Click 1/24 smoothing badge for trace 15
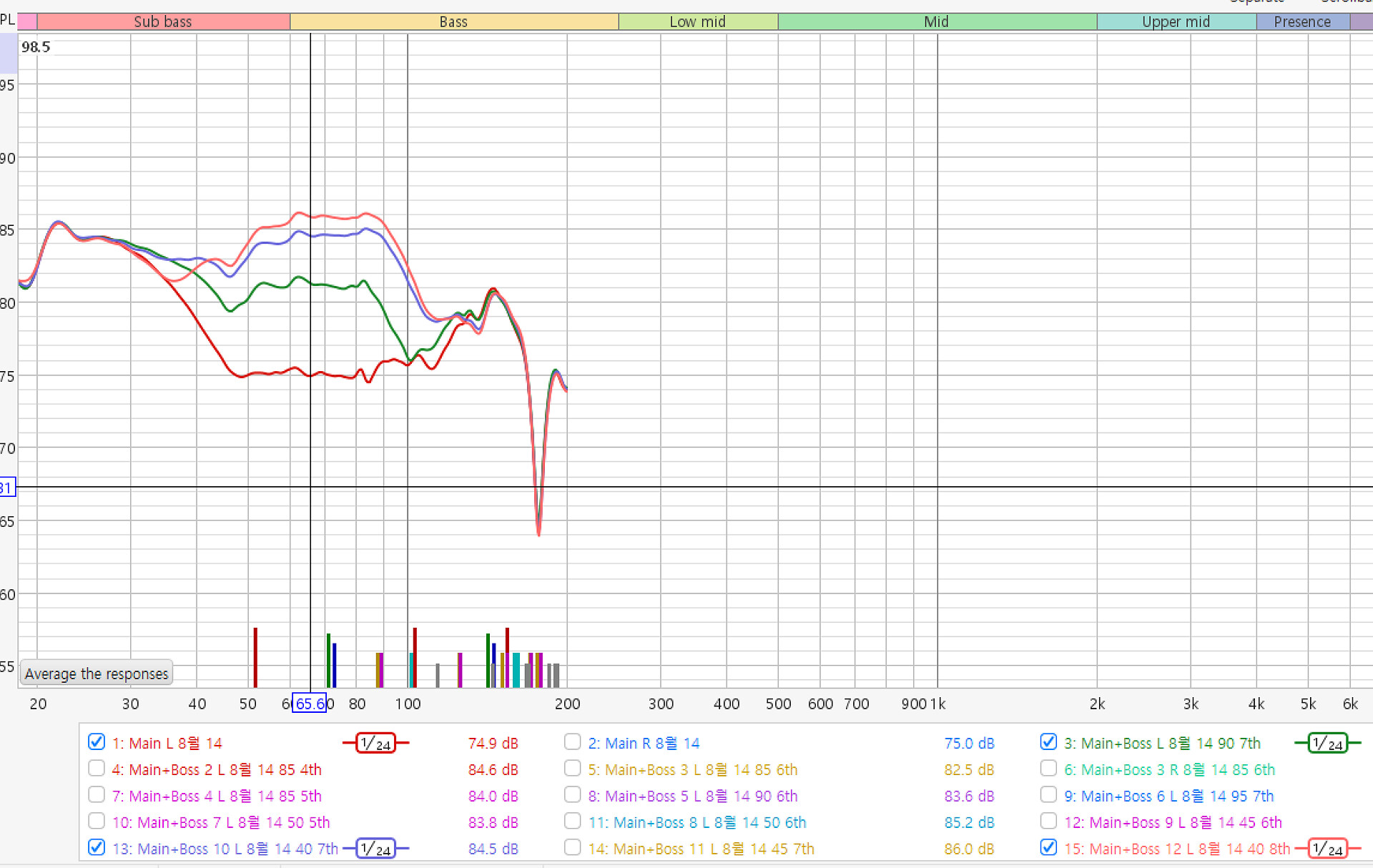This screenshot has width=1373, height=868. tap(1328, 849)
